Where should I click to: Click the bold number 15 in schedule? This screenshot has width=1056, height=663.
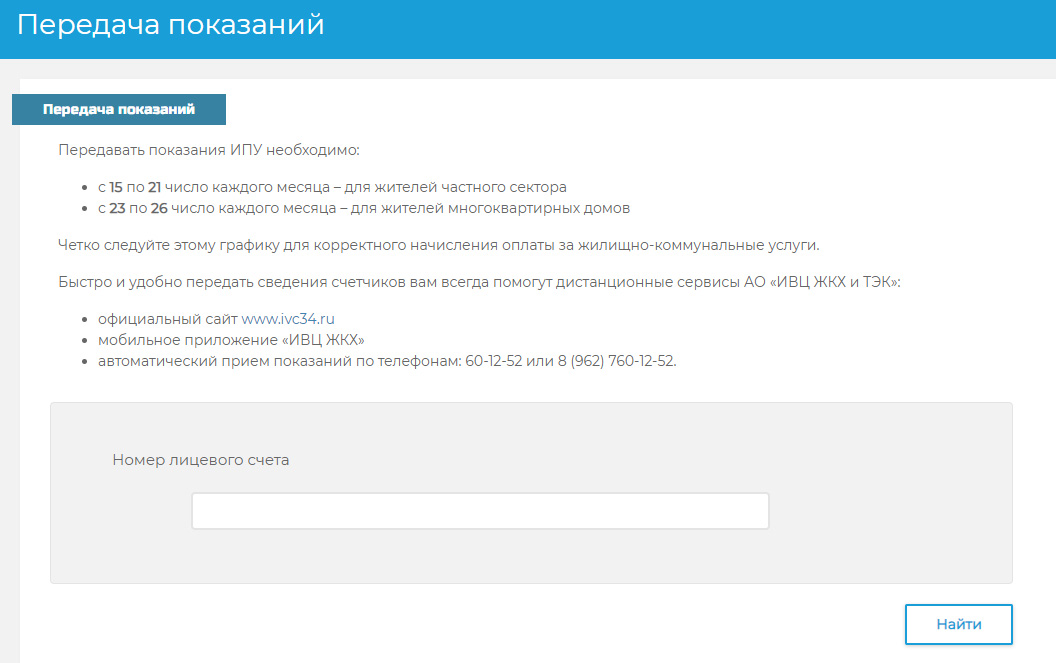click(x=116, y=187)
